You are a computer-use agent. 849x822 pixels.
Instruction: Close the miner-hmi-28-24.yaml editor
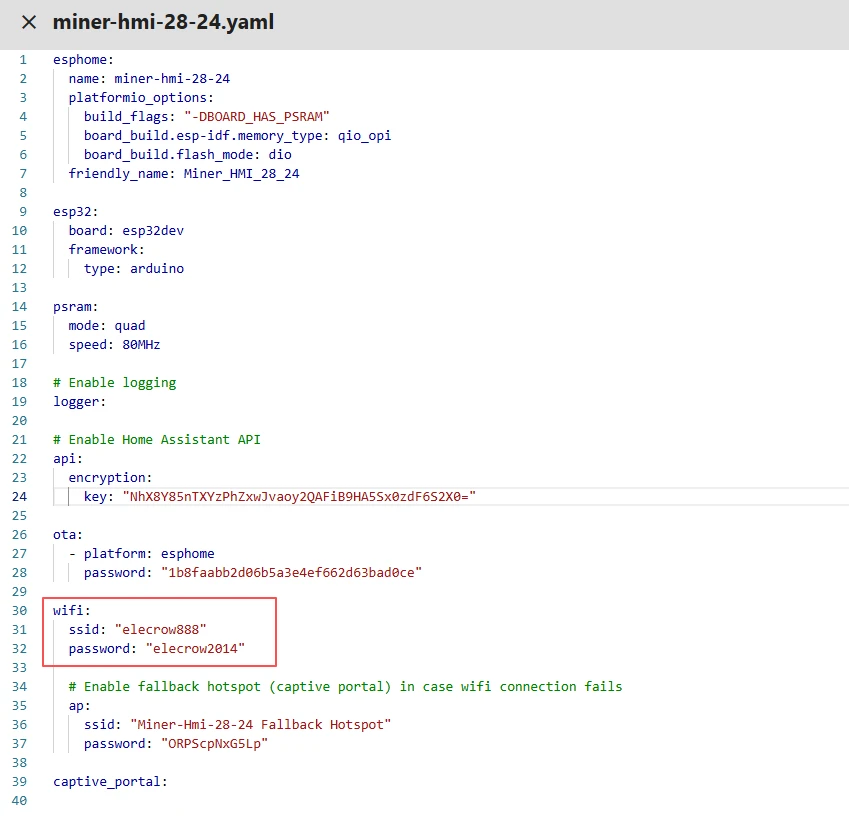[29, 22]
